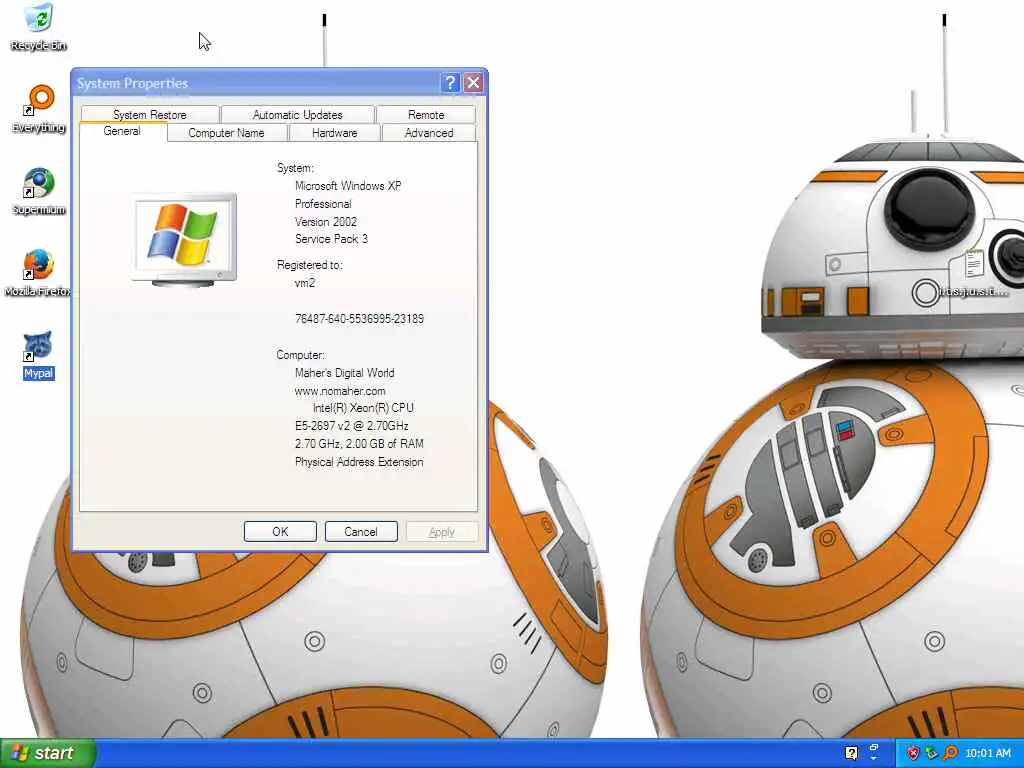
Task: Click the 'System:' heading label
Action: [295, 168]
